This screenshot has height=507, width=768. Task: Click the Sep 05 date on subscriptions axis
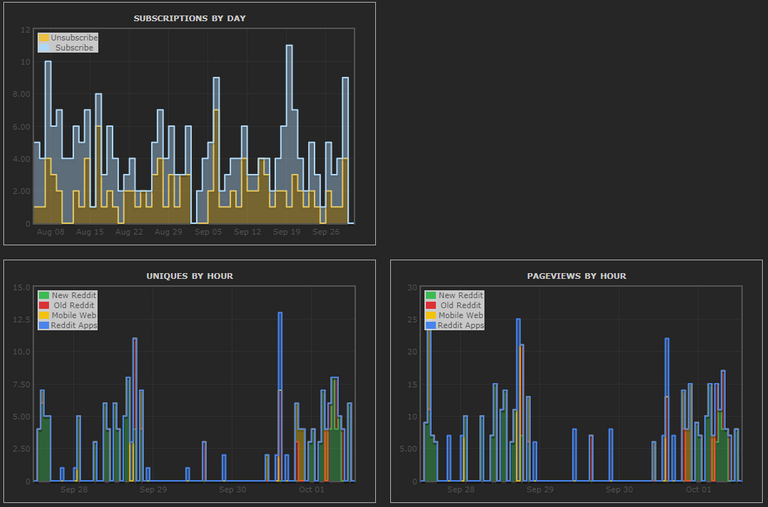pyautogui.click(x=208, y=232)
